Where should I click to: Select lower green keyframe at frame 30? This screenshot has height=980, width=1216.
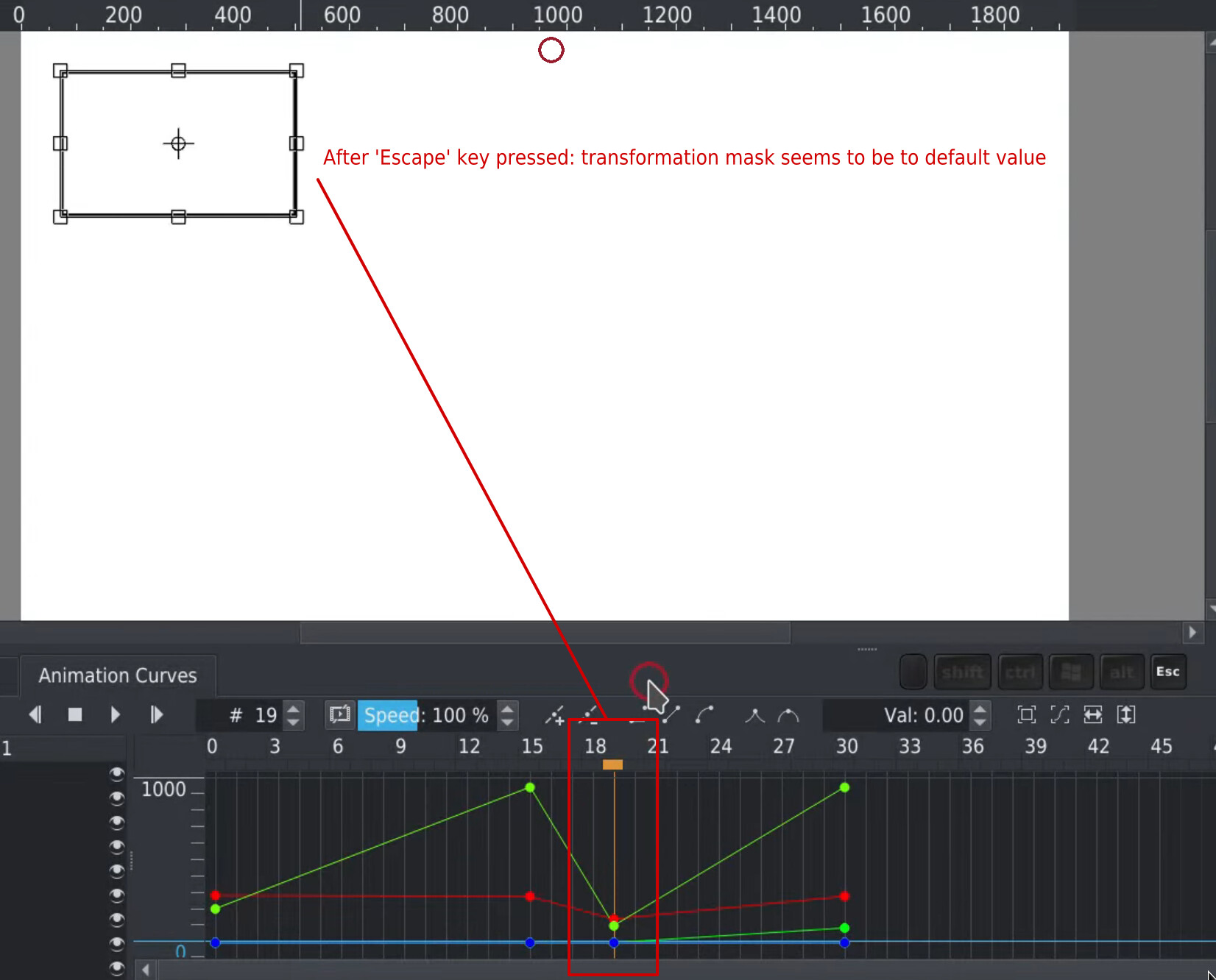tap(844, 928)
